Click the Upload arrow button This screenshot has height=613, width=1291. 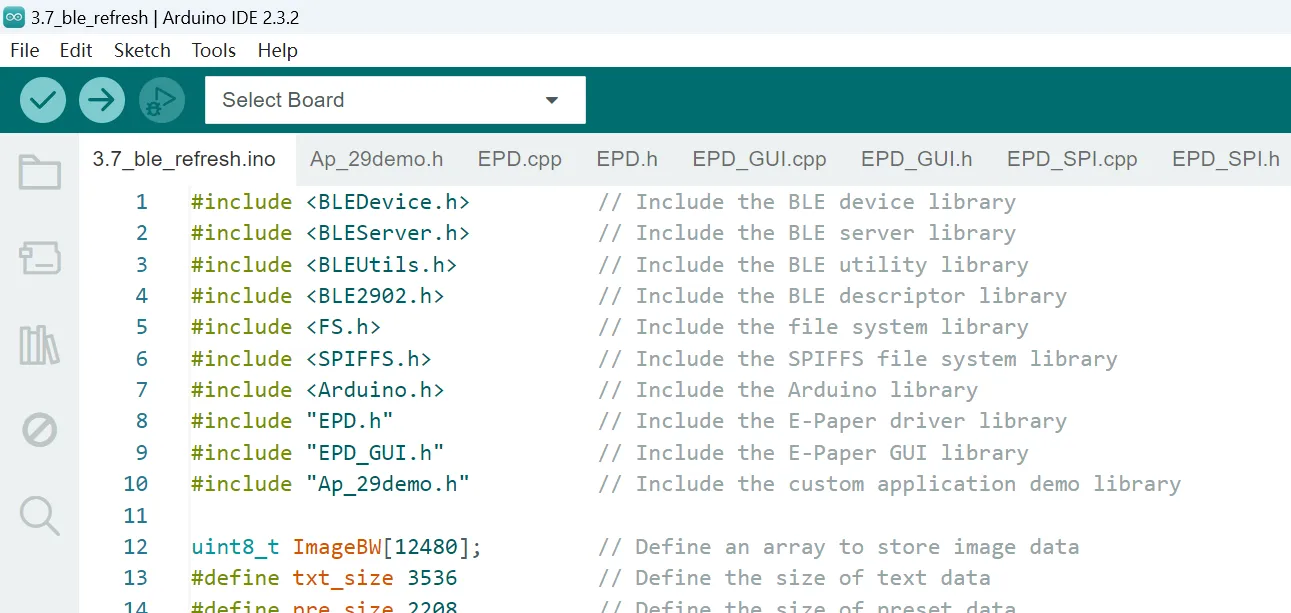pyautogui.click(x=102, y=100)
